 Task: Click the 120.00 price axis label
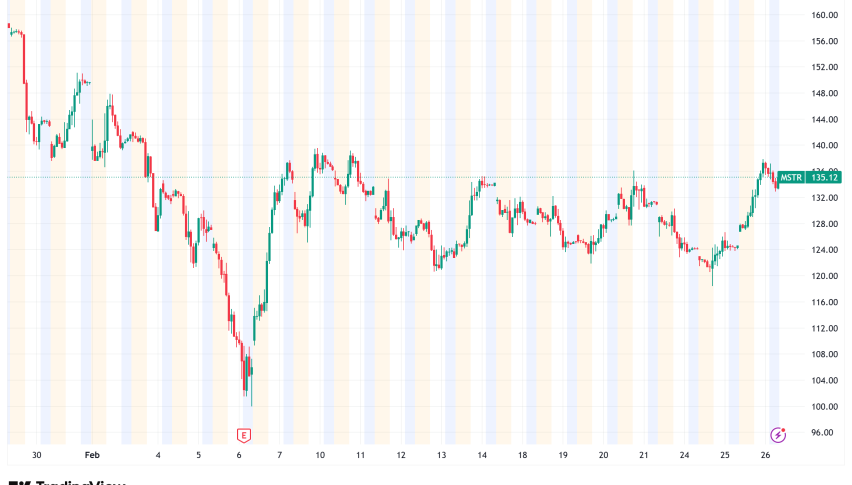tap(824, 276)
